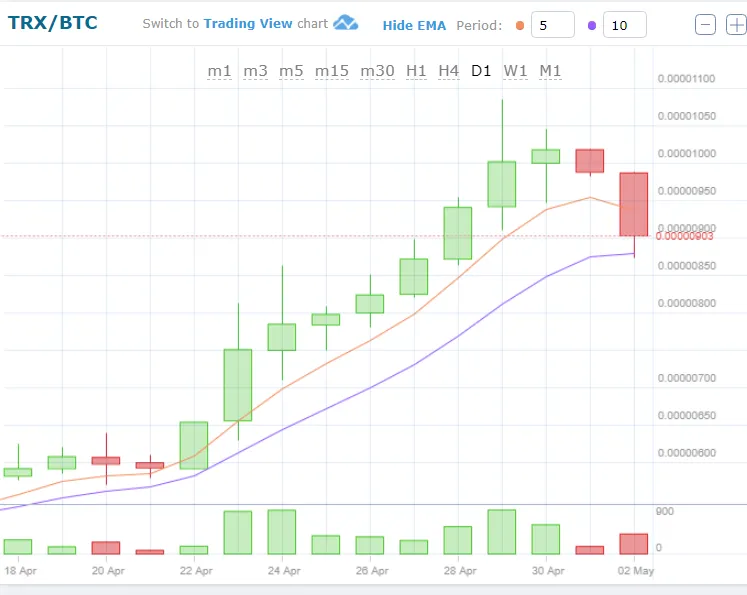Viewport: 747px width, 595px height.
Task: Switch to m3 timeframe
Action: (255, 71)
